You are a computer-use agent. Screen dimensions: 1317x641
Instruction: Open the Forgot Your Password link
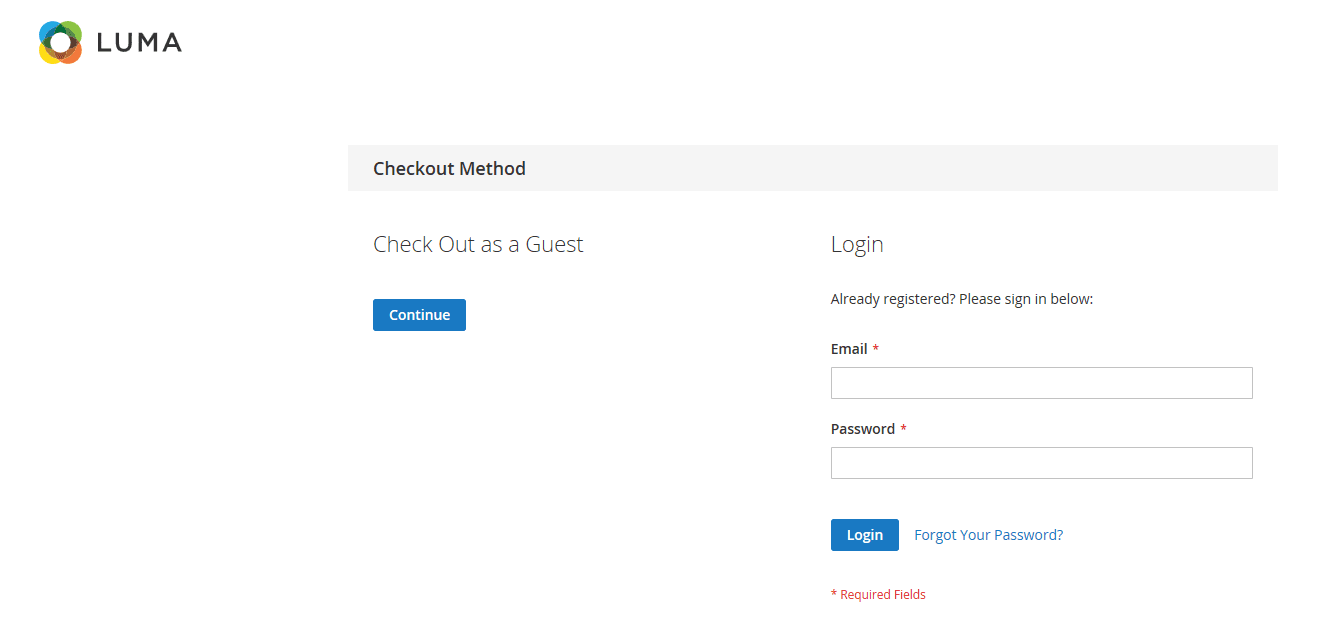[x=988, y=535]
